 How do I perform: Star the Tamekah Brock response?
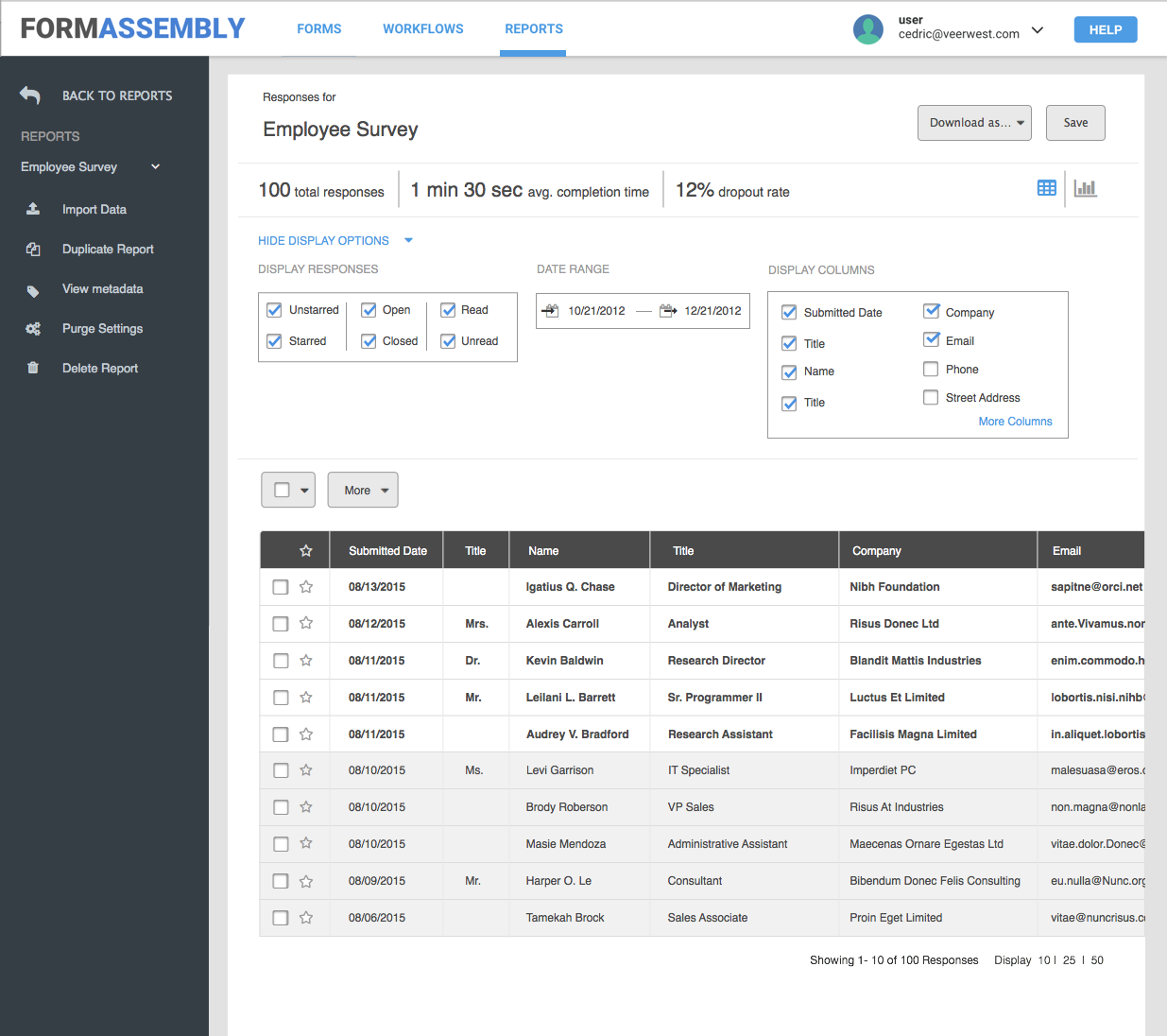[x=306, y=918]
